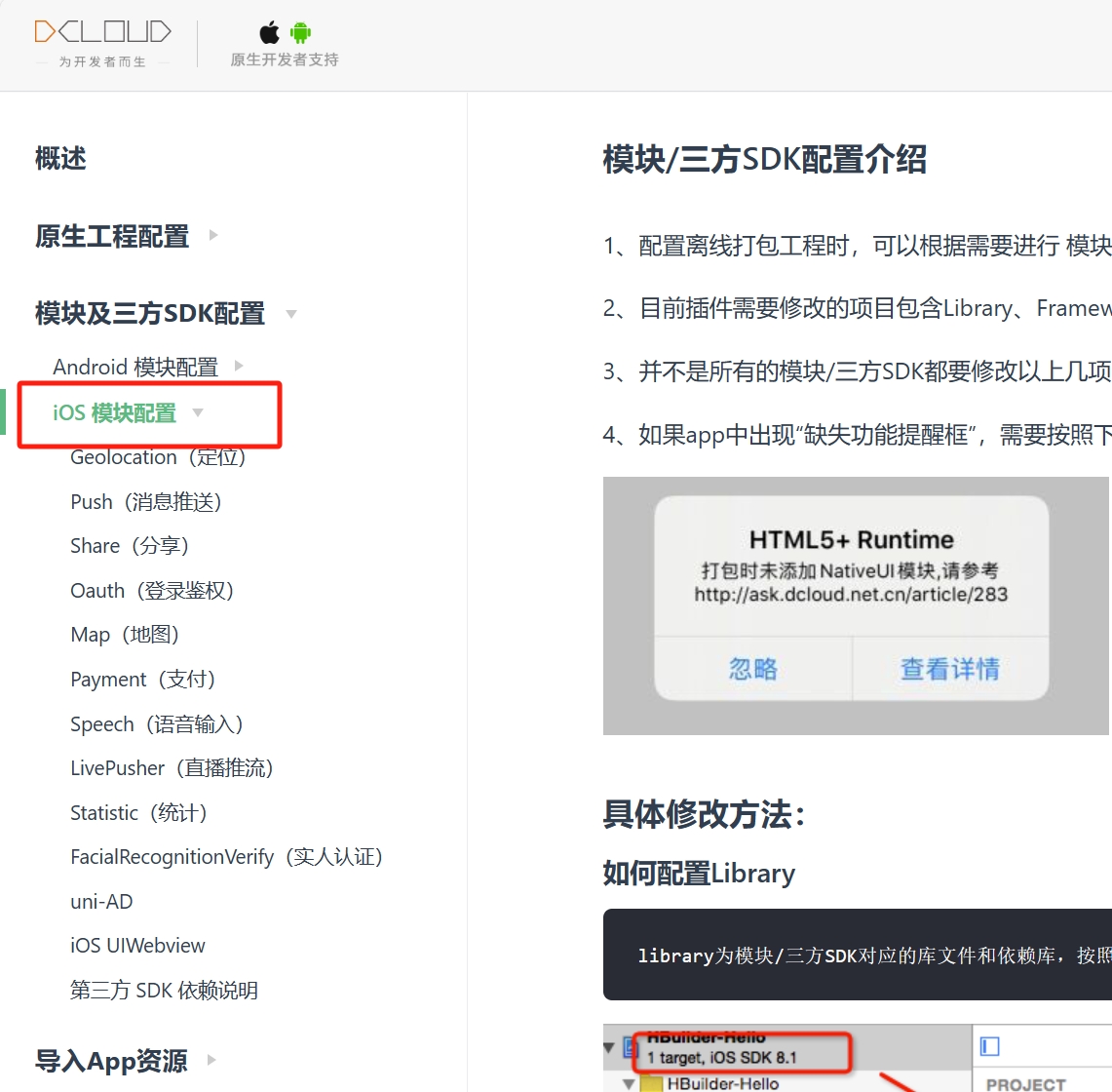Navigate to Oauth（登录鉴权）
The width and height of the screenshot is (1112, 1092).
tap(151, 591)
